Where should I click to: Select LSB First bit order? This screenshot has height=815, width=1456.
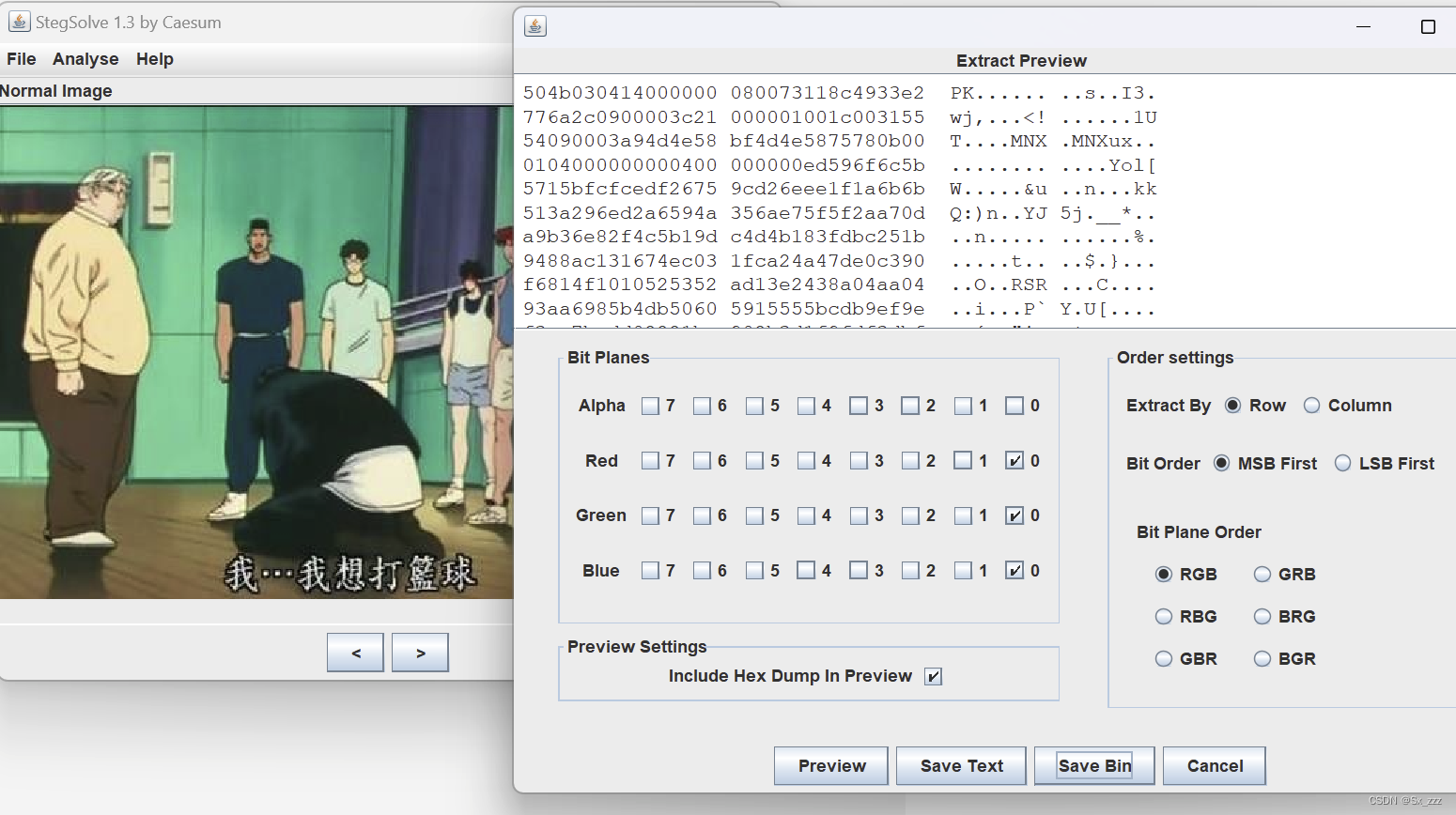(1343, 463)
